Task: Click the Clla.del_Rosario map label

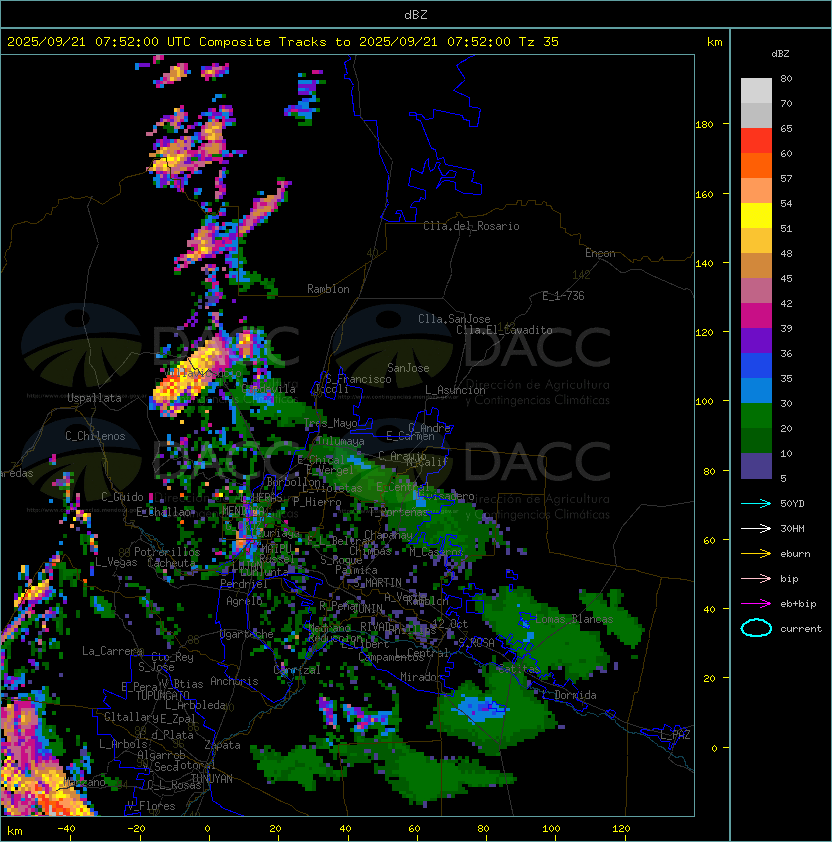Action: point(471,226)
